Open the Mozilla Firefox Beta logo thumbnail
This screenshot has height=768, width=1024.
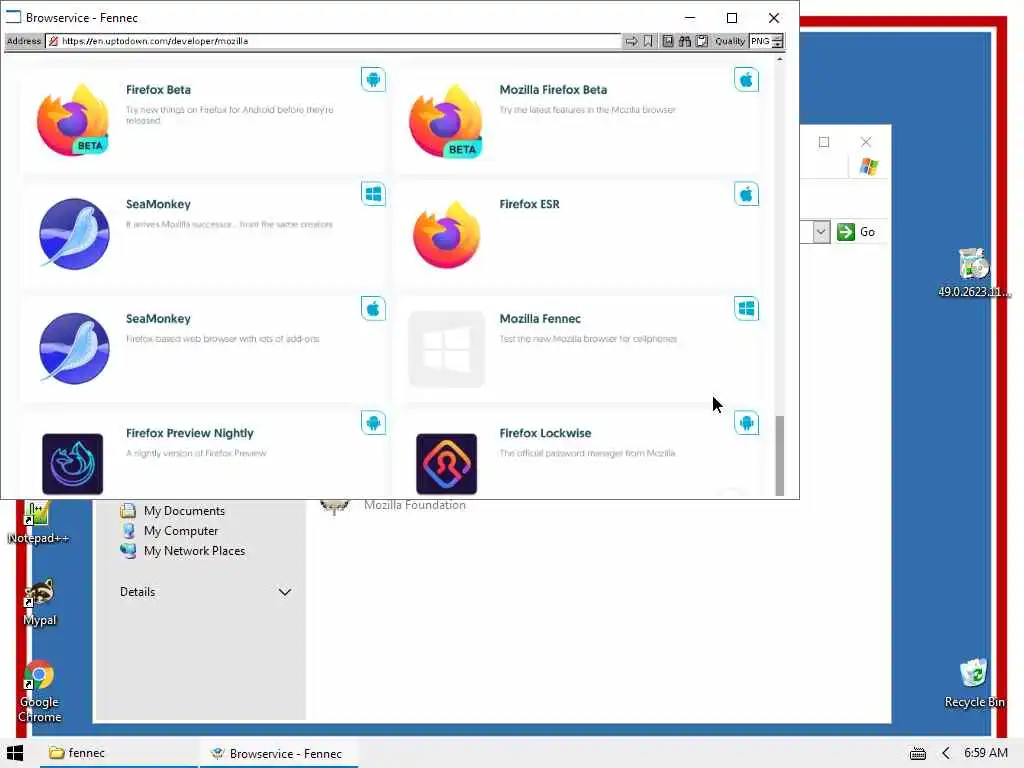pyautogui.click(x=447, y=120)
